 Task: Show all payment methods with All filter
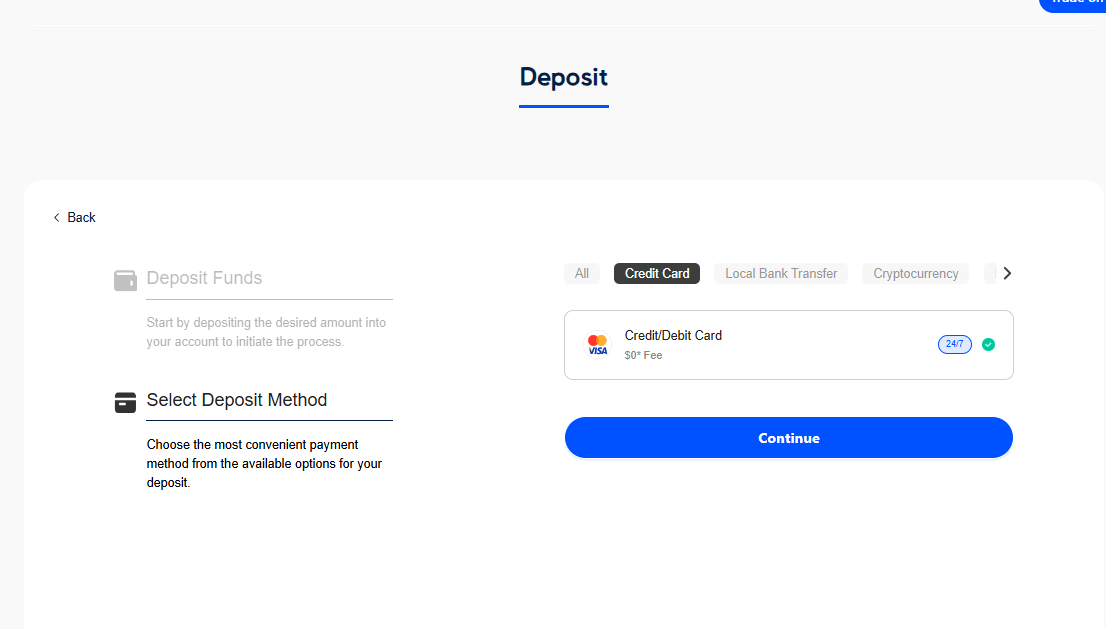pos(582,274)
